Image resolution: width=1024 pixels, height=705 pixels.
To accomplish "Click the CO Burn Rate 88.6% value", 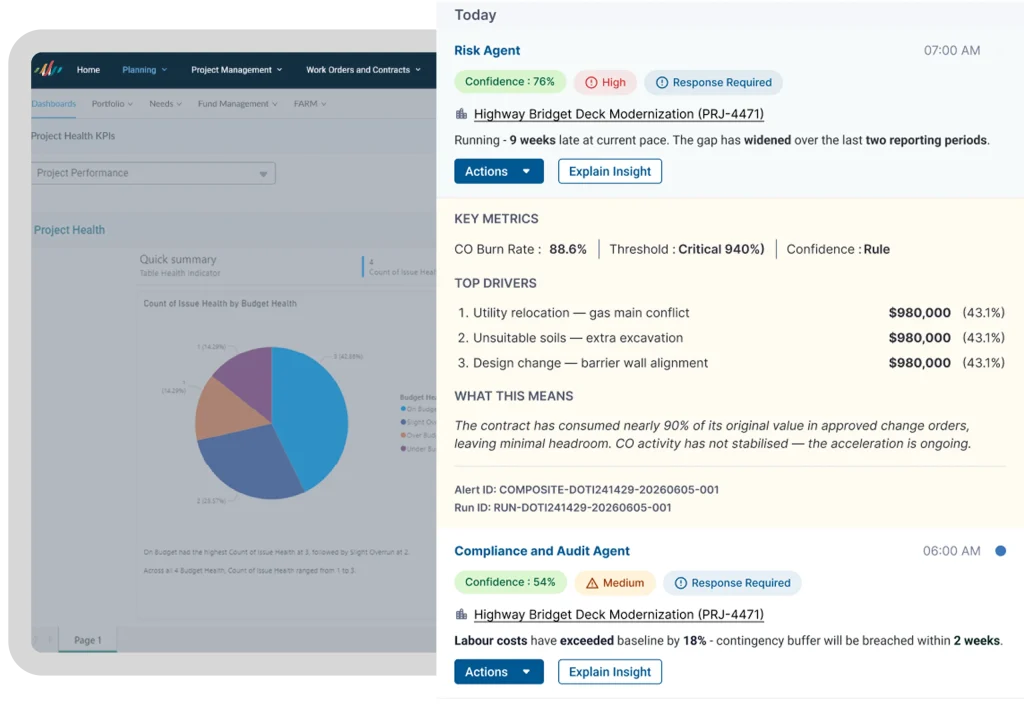I will 568,249.
